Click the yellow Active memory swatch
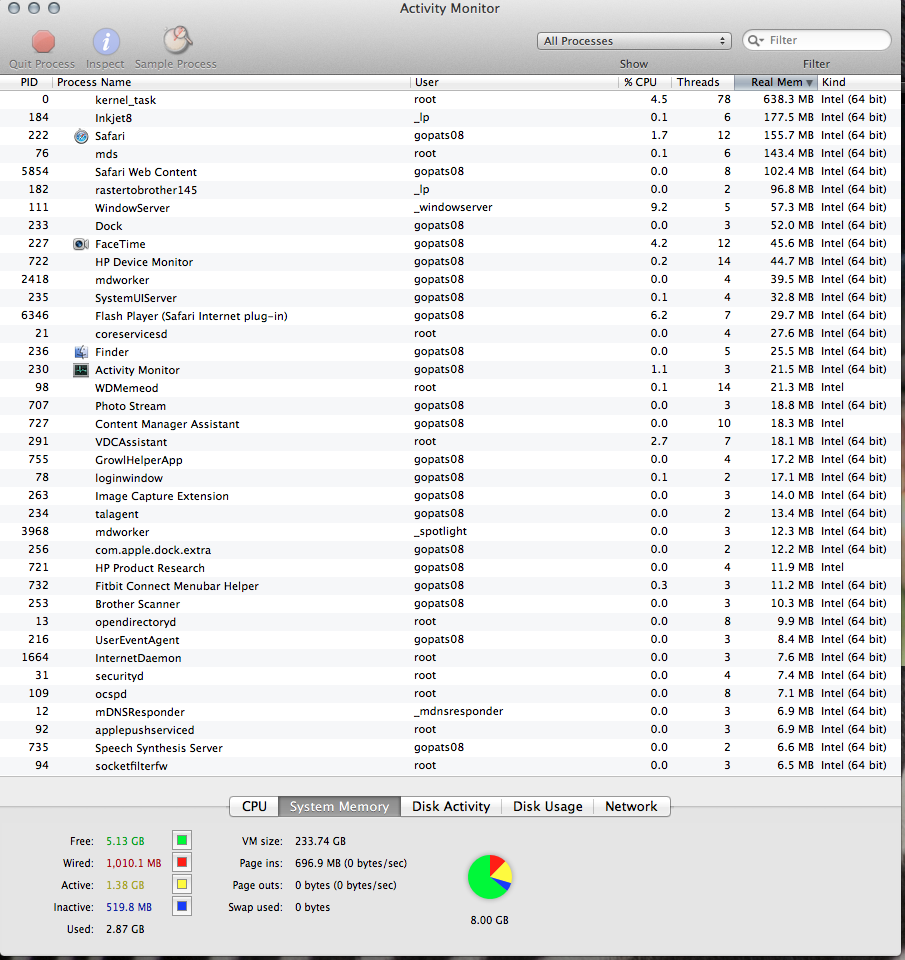 point(182,885)
